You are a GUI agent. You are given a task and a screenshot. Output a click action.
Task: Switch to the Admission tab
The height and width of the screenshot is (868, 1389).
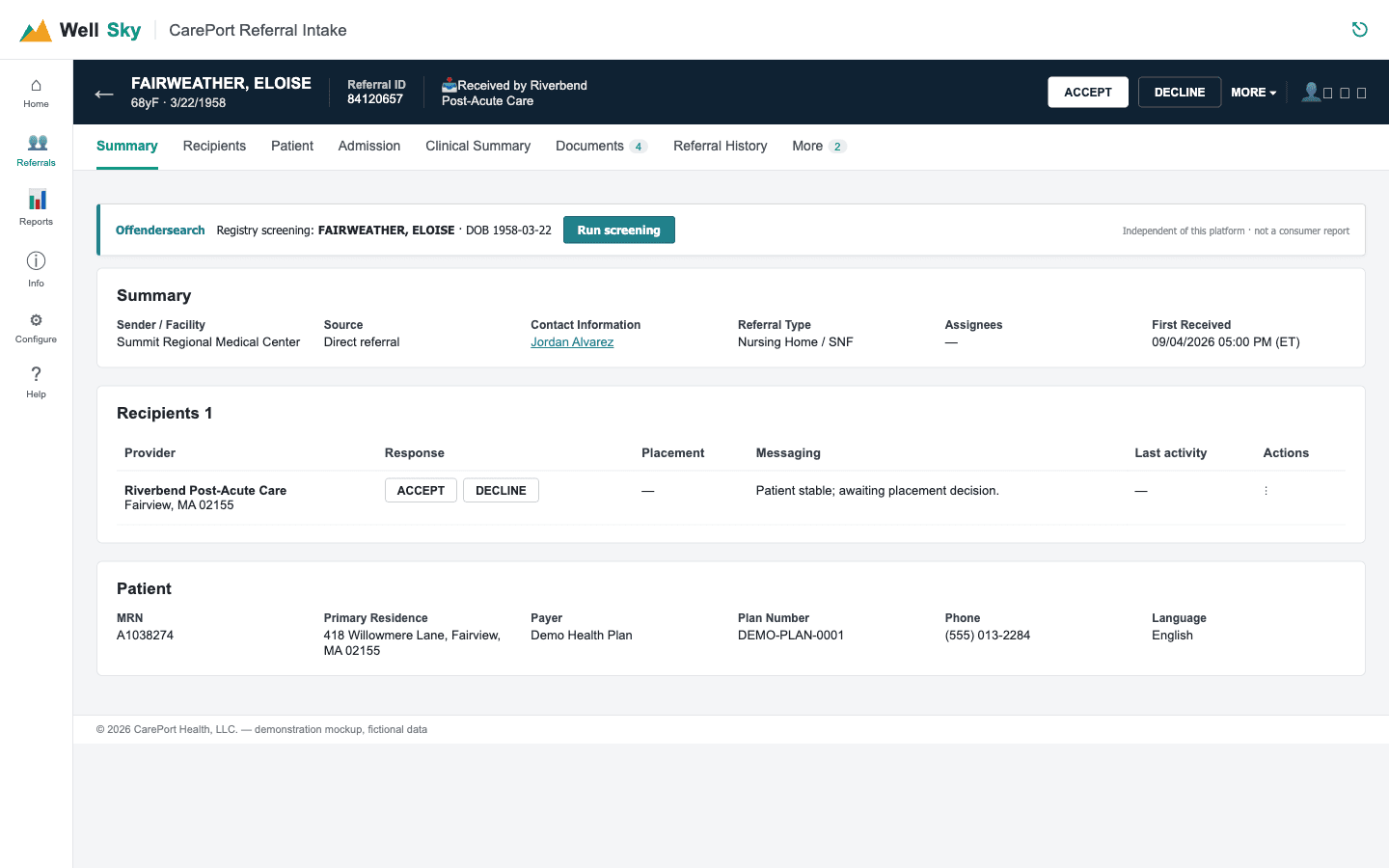369,146
